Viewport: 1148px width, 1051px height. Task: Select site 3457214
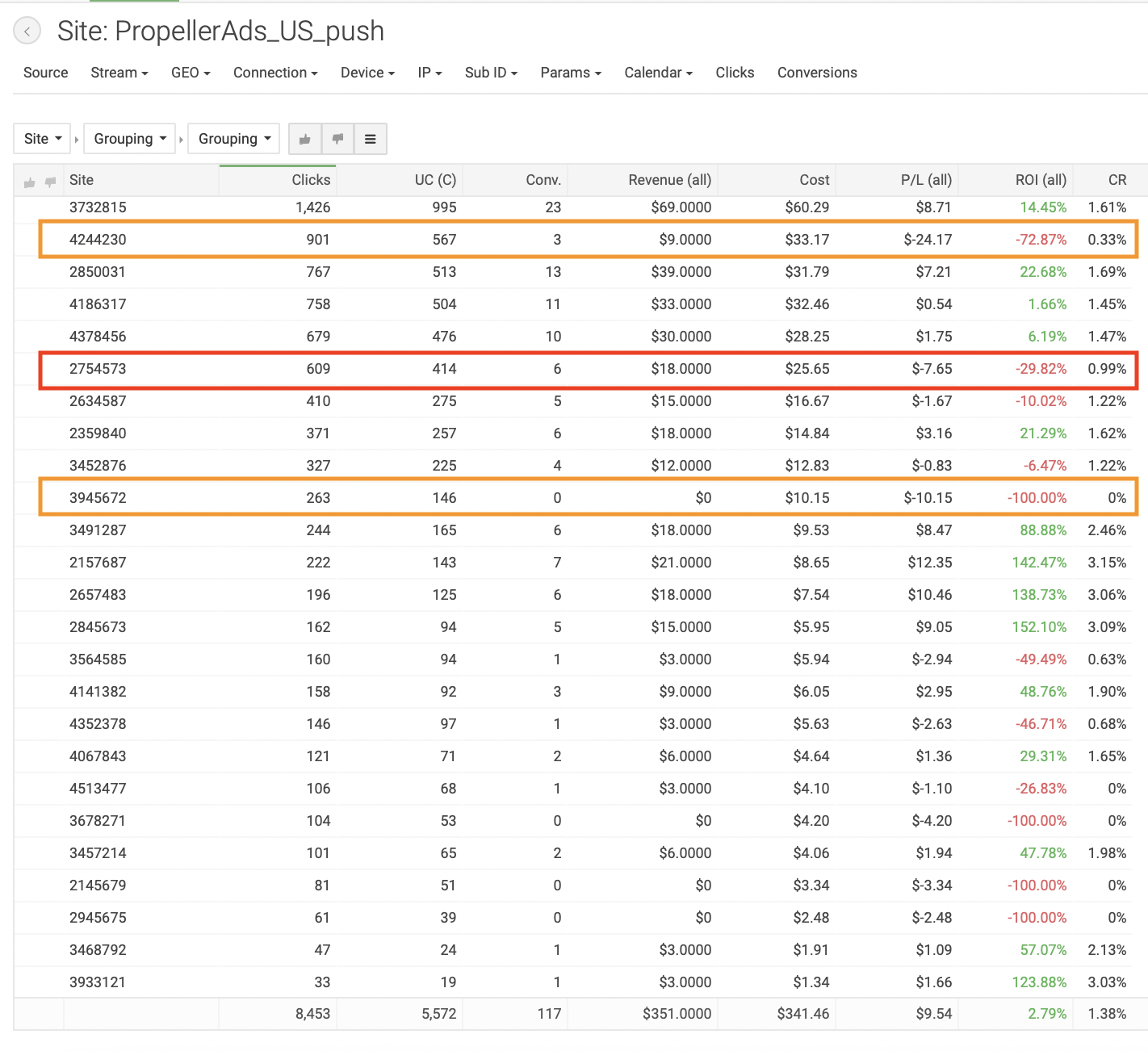point(98,853)
